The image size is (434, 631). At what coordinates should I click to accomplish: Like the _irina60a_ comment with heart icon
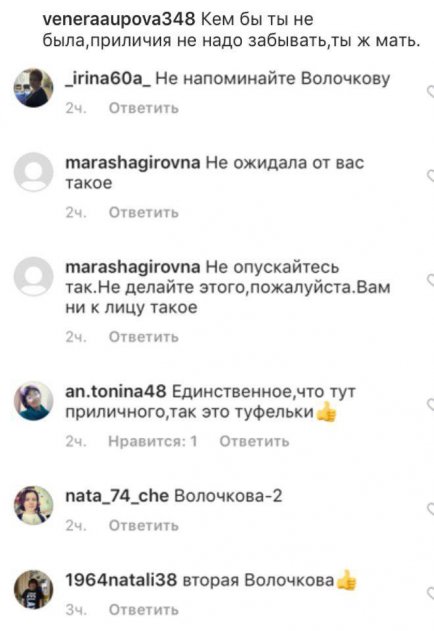tap(431, 92)
